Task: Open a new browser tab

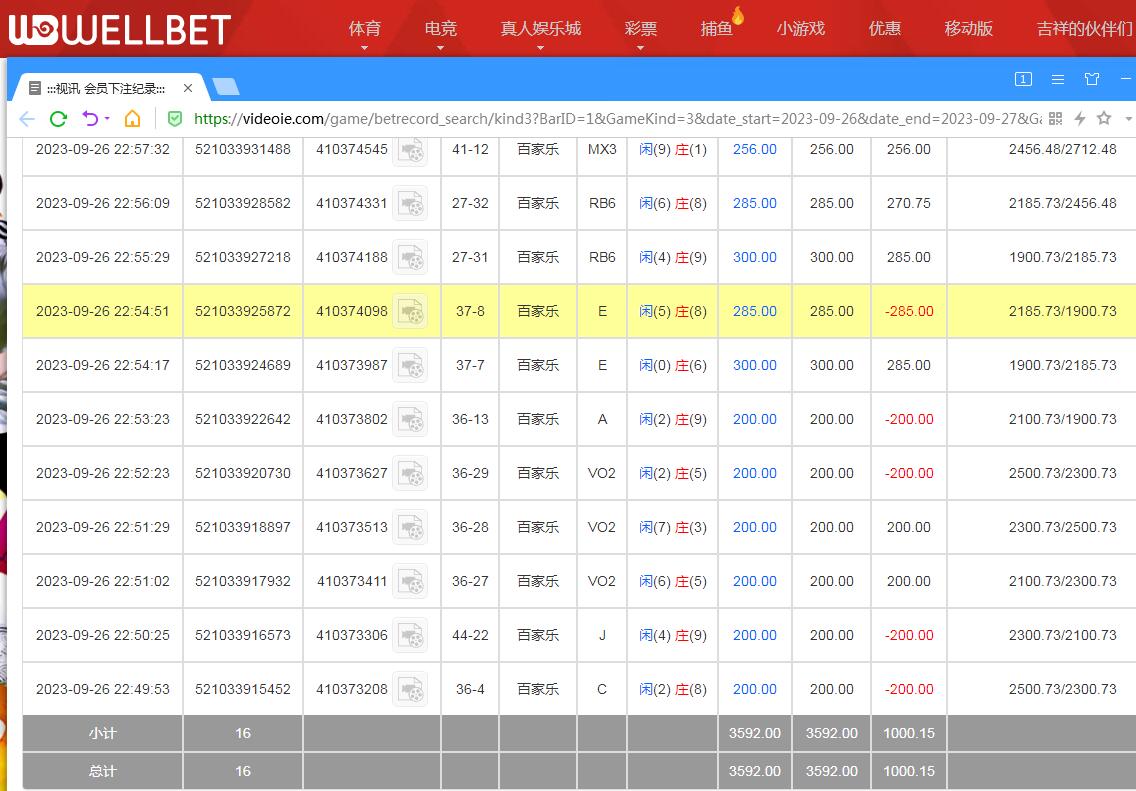Action: coord(226,87)
